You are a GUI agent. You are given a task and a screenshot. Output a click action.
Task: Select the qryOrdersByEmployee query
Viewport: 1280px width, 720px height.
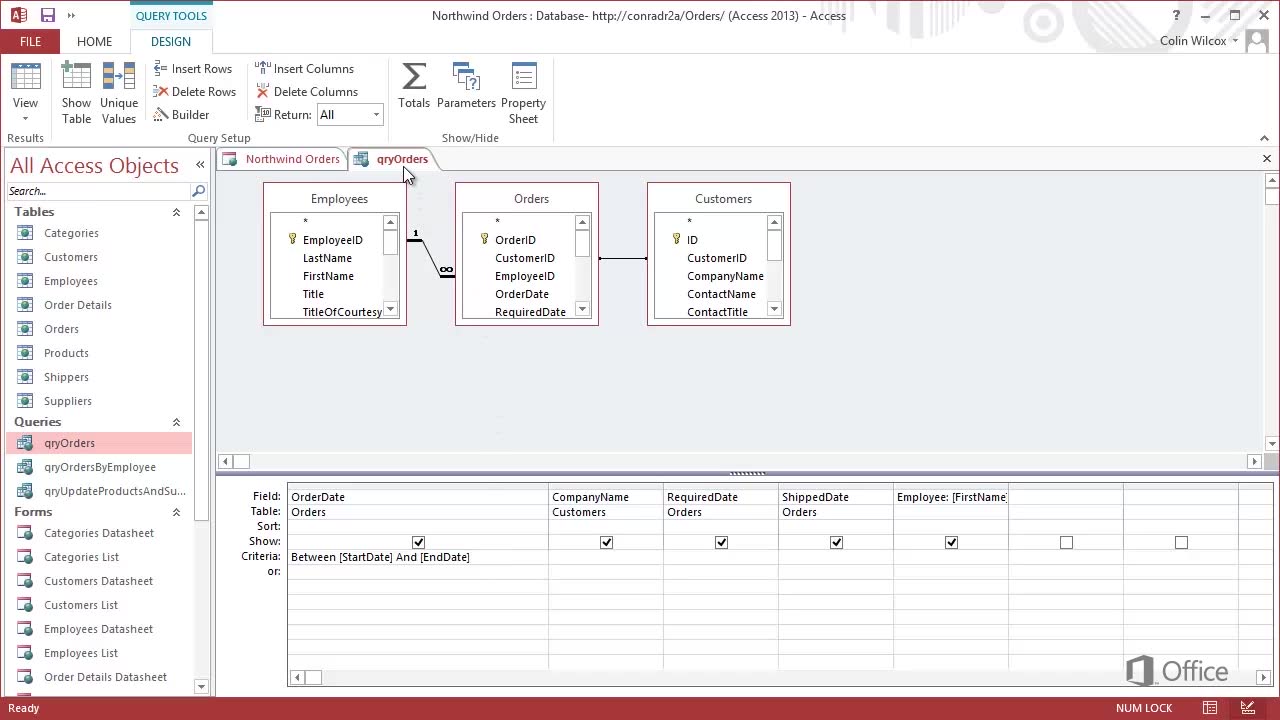(98, 467)
